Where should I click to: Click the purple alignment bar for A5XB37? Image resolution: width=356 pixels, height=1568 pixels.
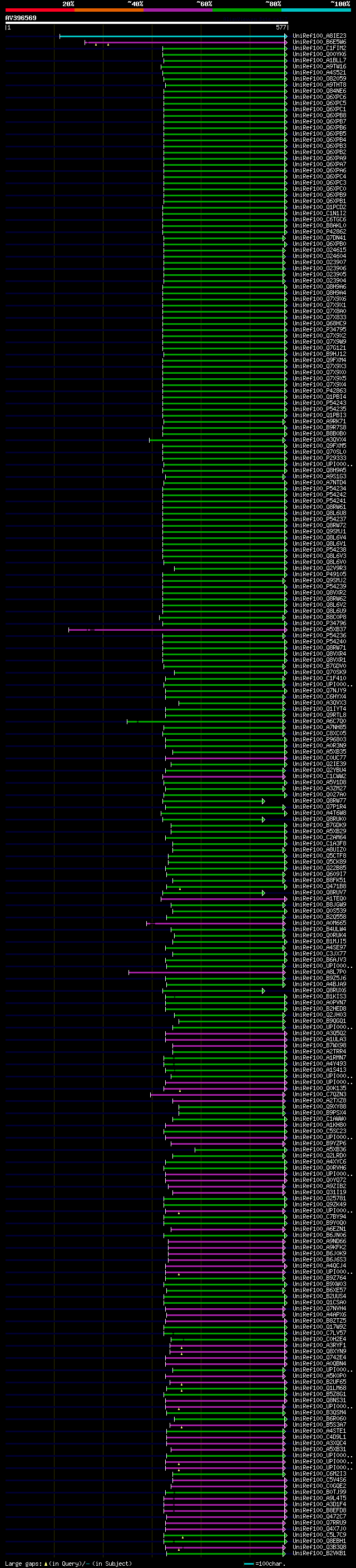pos(177,630)
